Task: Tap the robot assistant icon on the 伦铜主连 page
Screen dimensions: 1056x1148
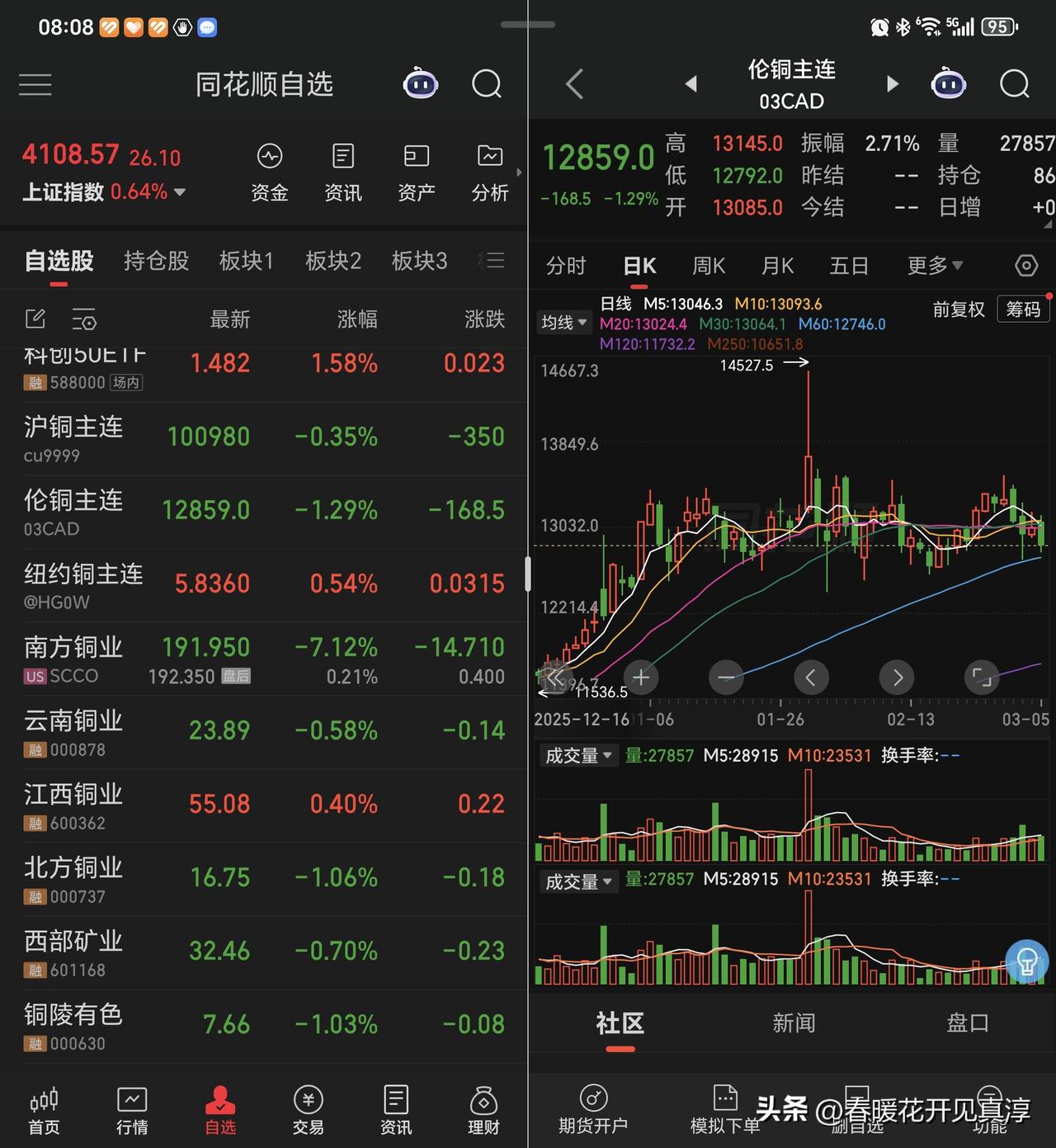Action: (948, 83)
